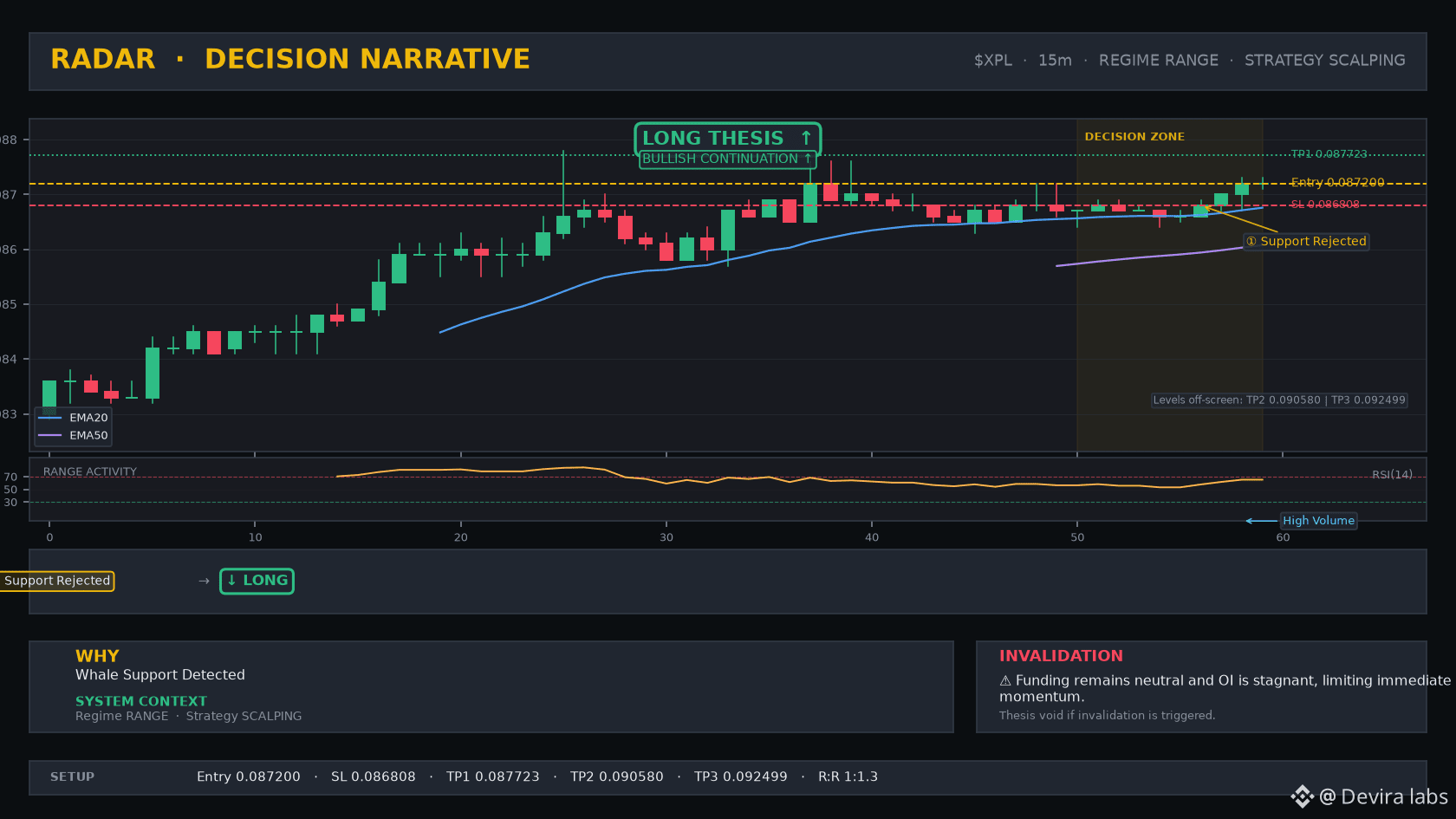1456x819 pixels.
Task: Click the EMA20 legend entry
Action: click(73, 418)
